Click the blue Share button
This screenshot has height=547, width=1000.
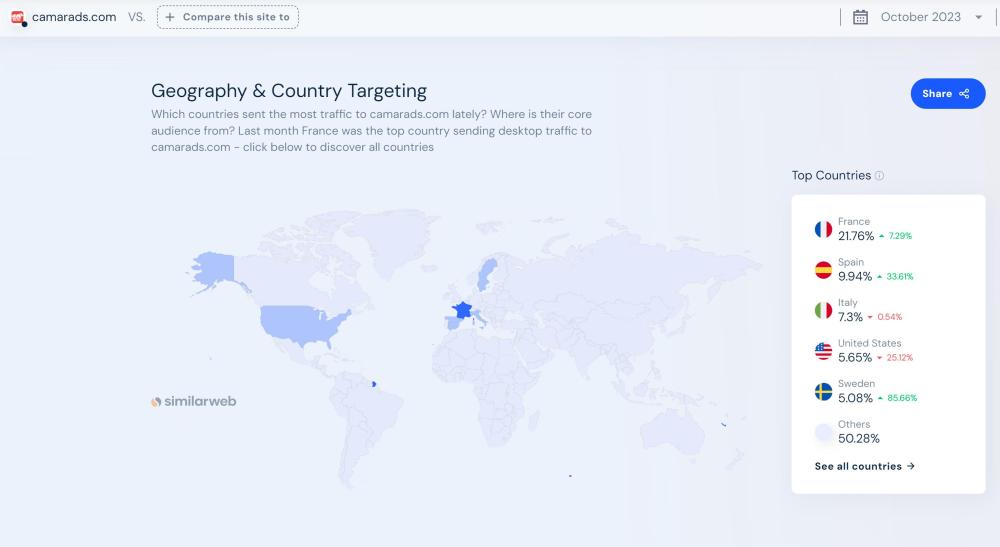pyautogui.click(x=947, y=94)
